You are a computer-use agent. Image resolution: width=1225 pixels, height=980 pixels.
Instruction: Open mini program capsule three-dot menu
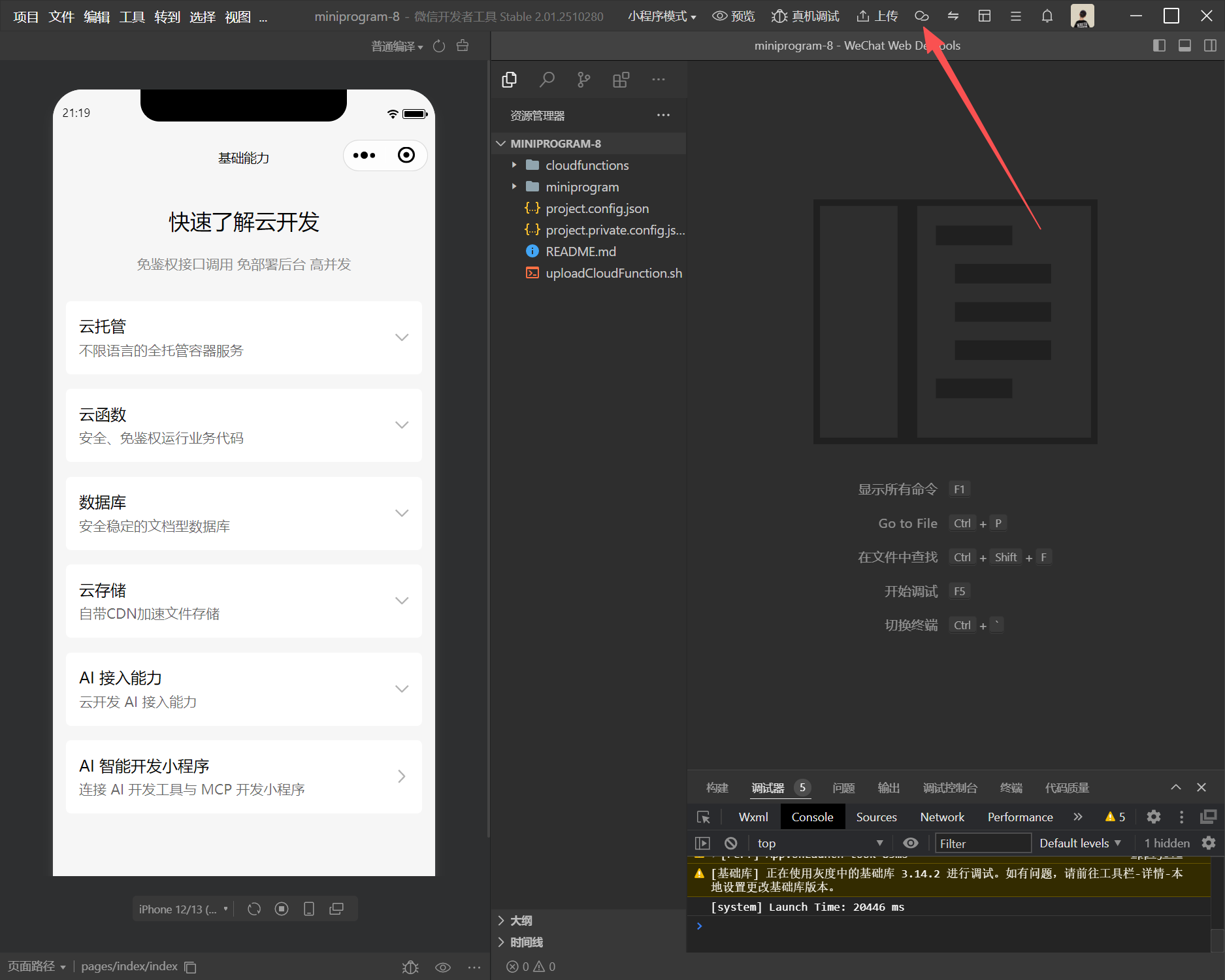[364, 155]
